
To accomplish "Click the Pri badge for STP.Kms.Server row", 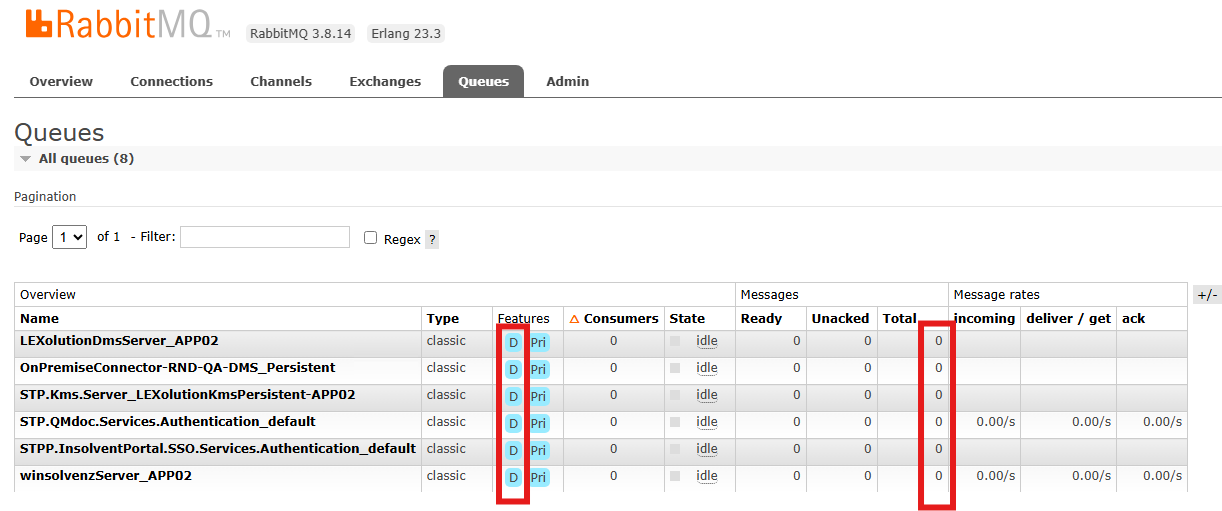I will click(x=538, y=396).
